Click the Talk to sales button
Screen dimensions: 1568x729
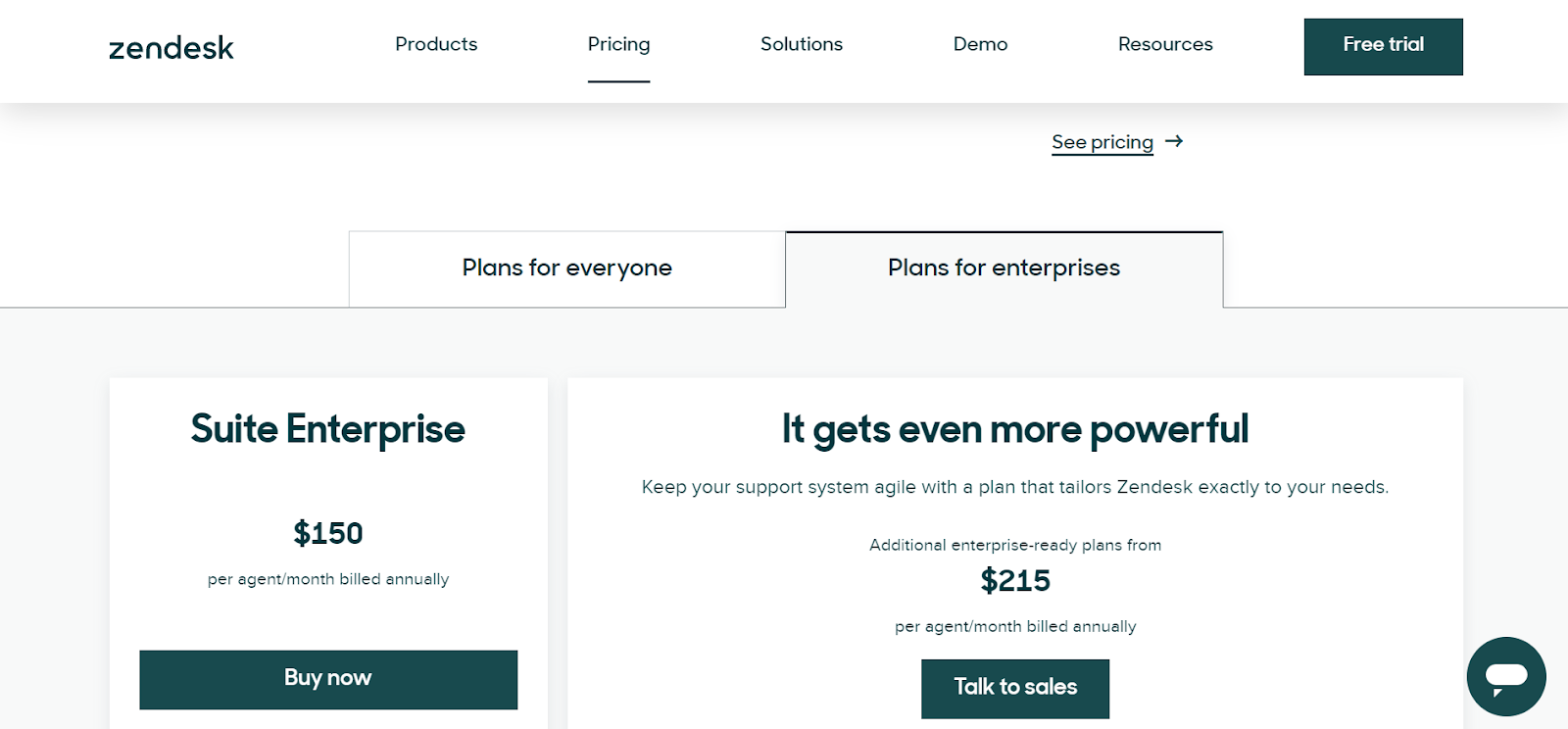coord(1015,688)
